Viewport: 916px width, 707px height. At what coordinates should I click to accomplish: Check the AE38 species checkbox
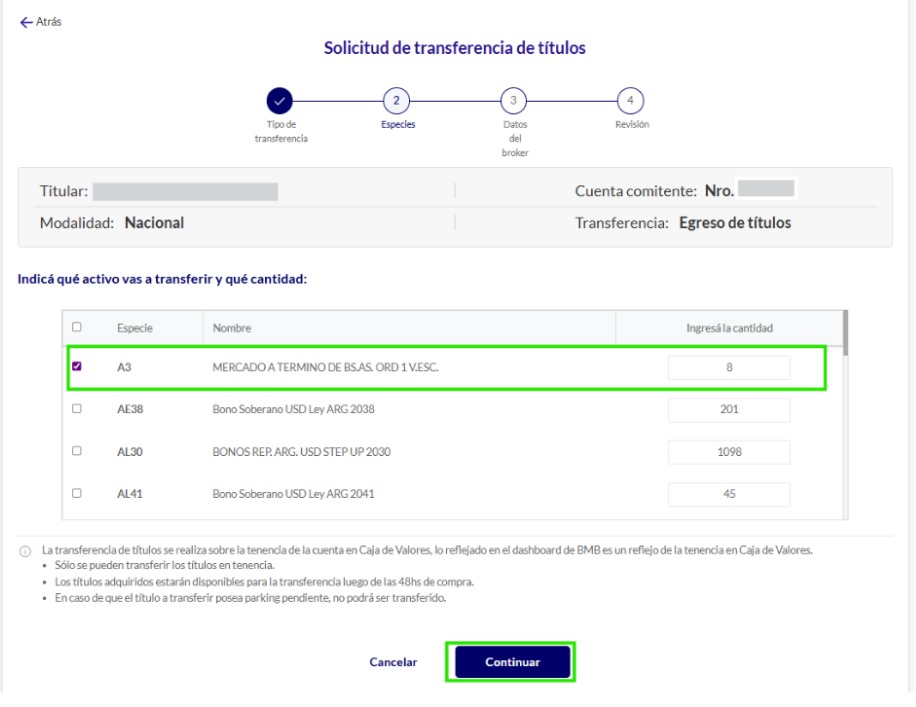tap(77, 409)
